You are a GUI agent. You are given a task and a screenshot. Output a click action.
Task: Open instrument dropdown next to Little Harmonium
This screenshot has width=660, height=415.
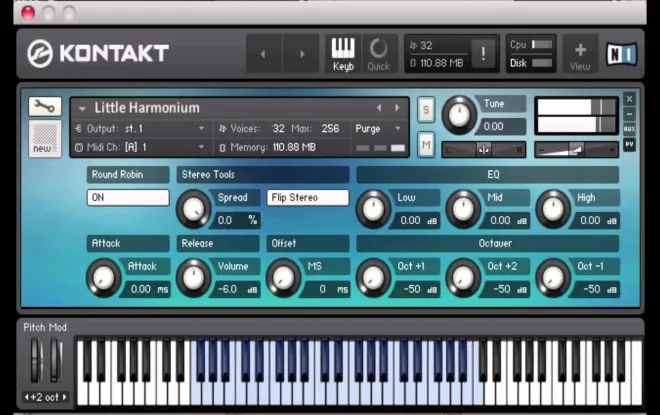(x=82, y=109)
